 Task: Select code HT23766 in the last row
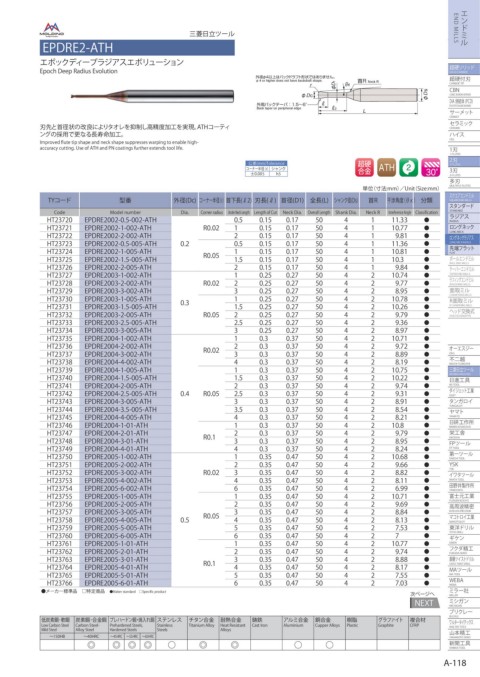click(60, 583)
